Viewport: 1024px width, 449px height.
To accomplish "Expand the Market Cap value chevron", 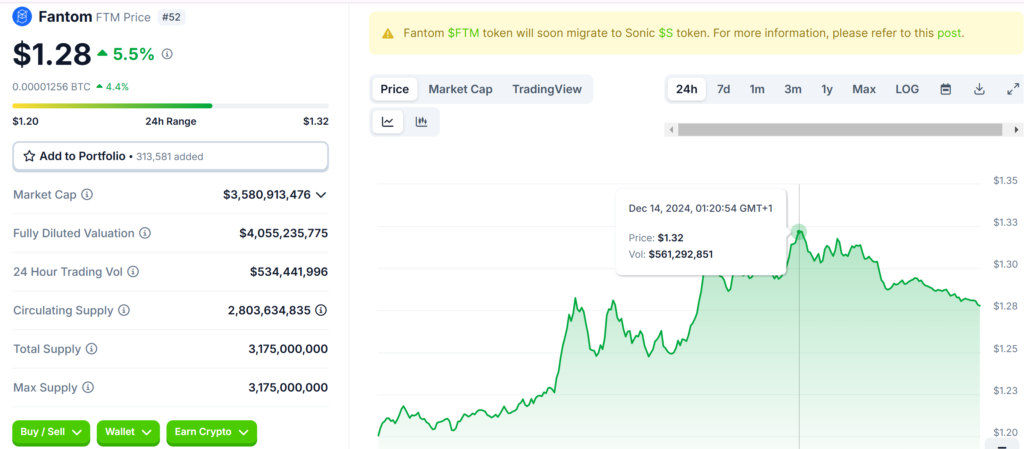I will (321, 195).
